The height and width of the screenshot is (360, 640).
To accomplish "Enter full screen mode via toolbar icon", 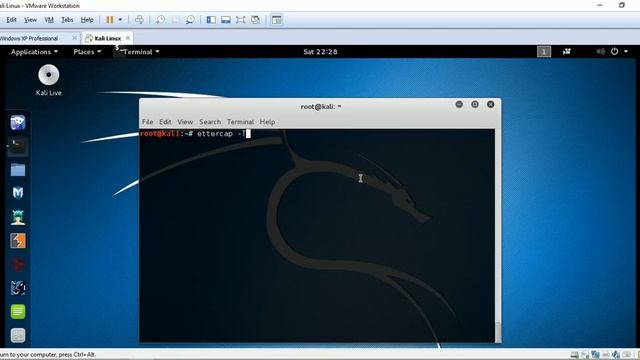I will pyautogui.click(x=240, y=20).
